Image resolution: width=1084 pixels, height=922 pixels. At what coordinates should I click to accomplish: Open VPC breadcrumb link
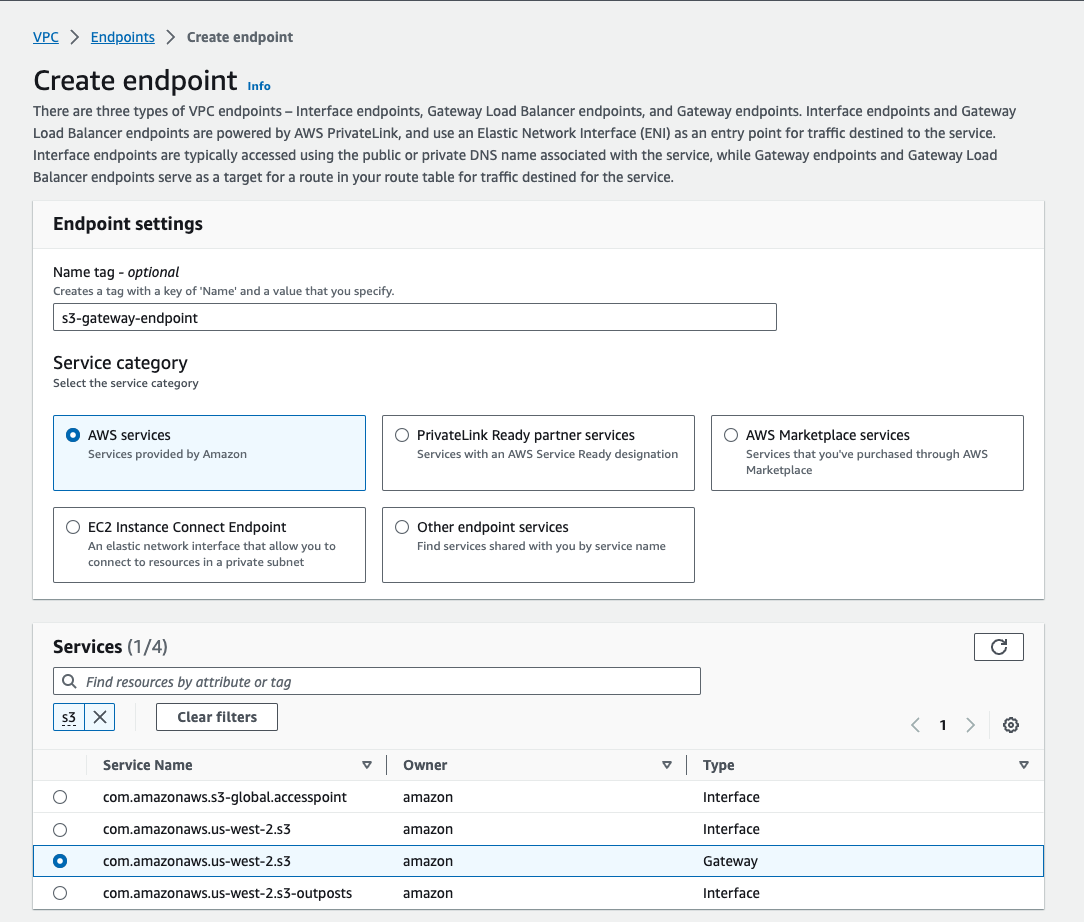46,37
